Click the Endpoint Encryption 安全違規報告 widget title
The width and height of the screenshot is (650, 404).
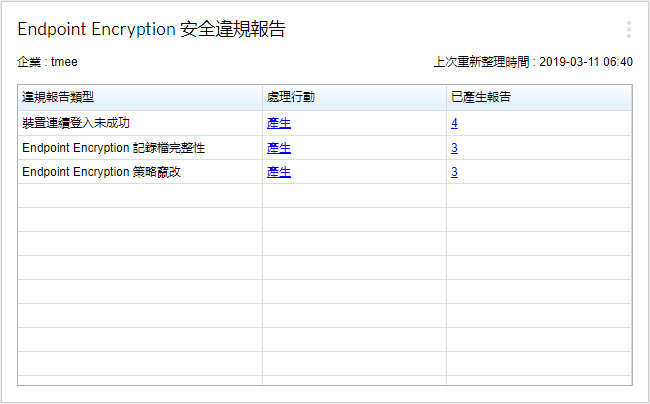(x=151, y=30)
